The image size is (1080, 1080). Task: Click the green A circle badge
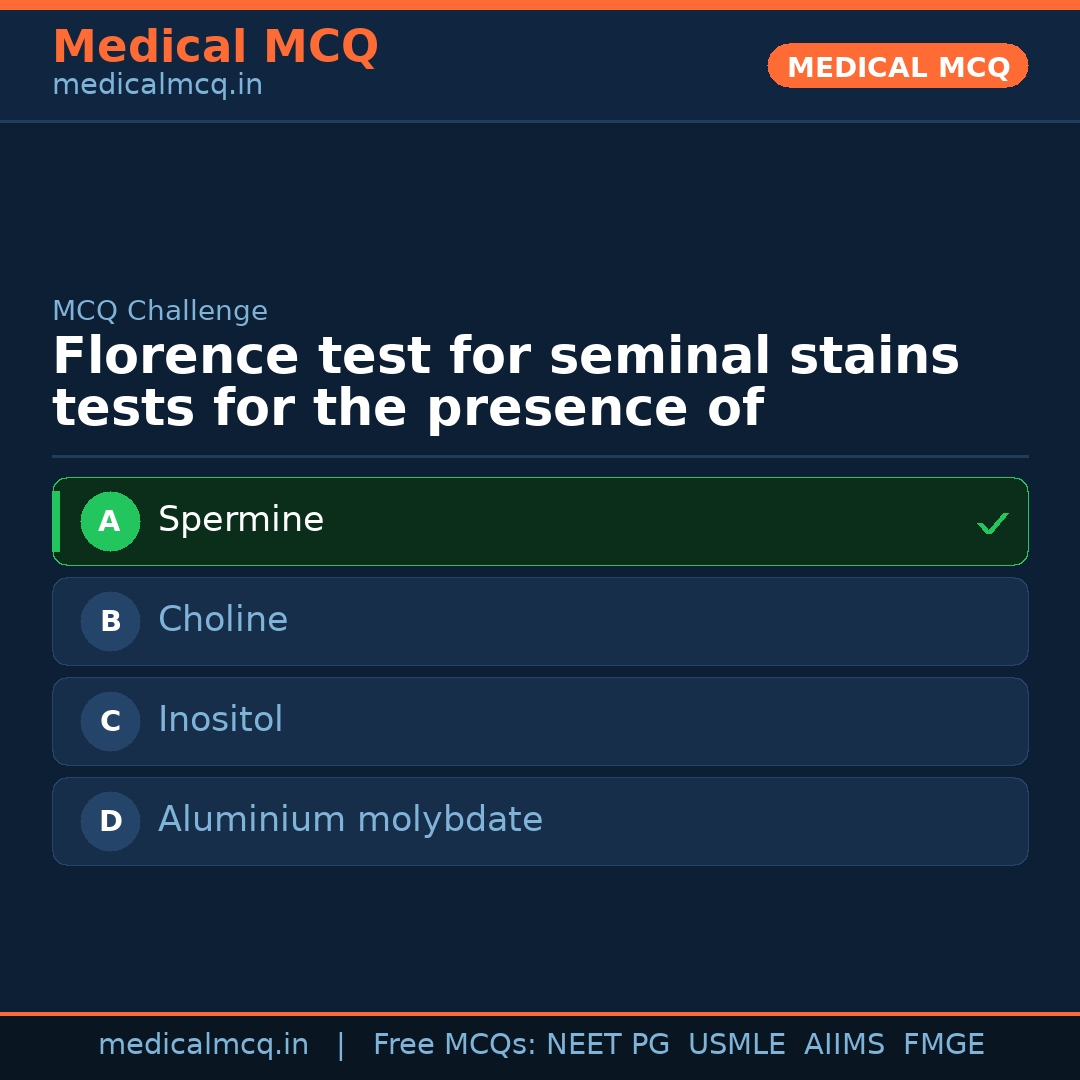[x=110, y=521]
